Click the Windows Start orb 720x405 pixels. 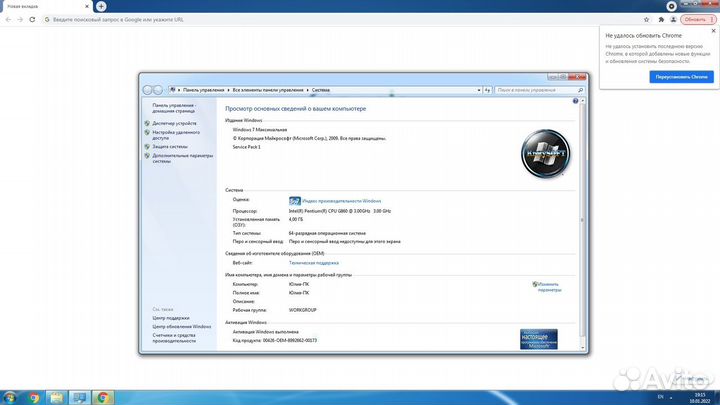(10, 397)
